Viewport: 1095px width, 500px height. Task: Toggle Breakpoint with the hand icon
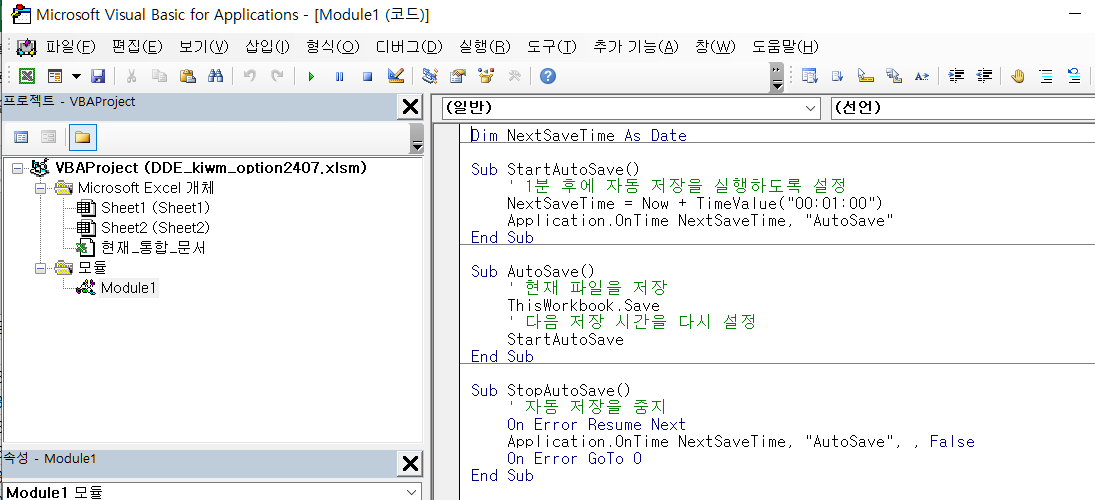(1018, 76)
